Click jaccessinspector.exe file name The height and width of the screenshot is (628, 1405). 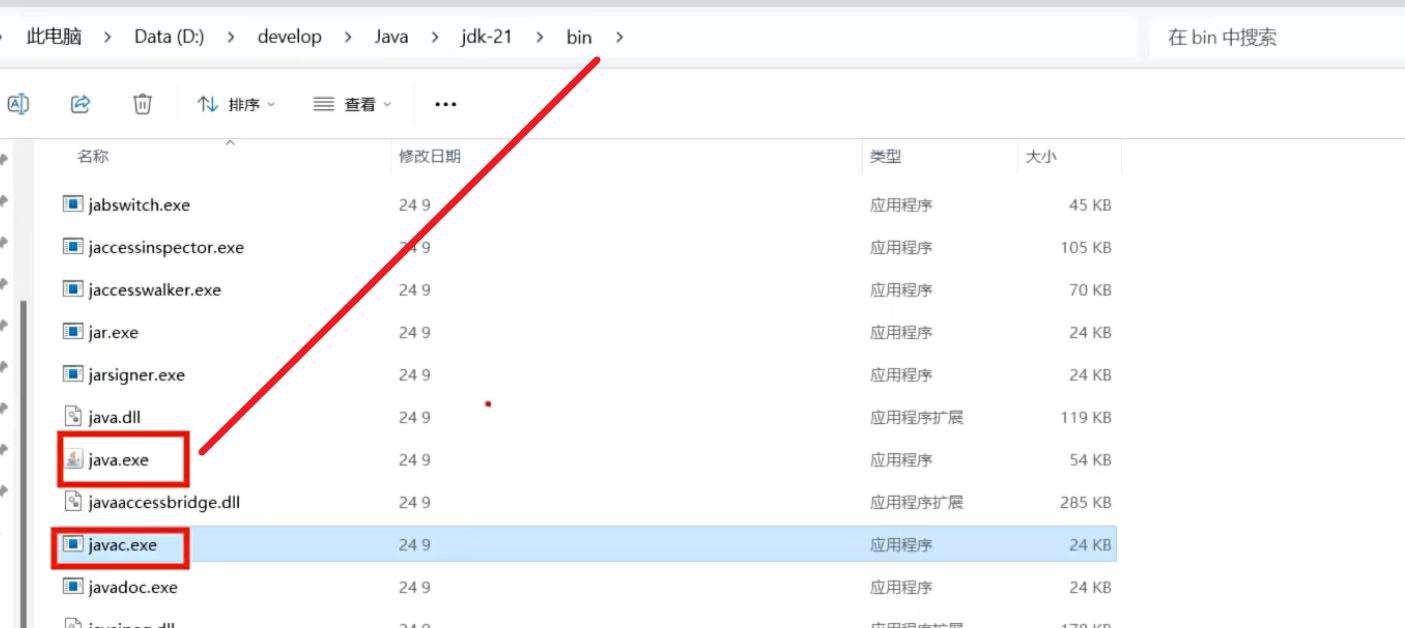(x=166, y=247)
